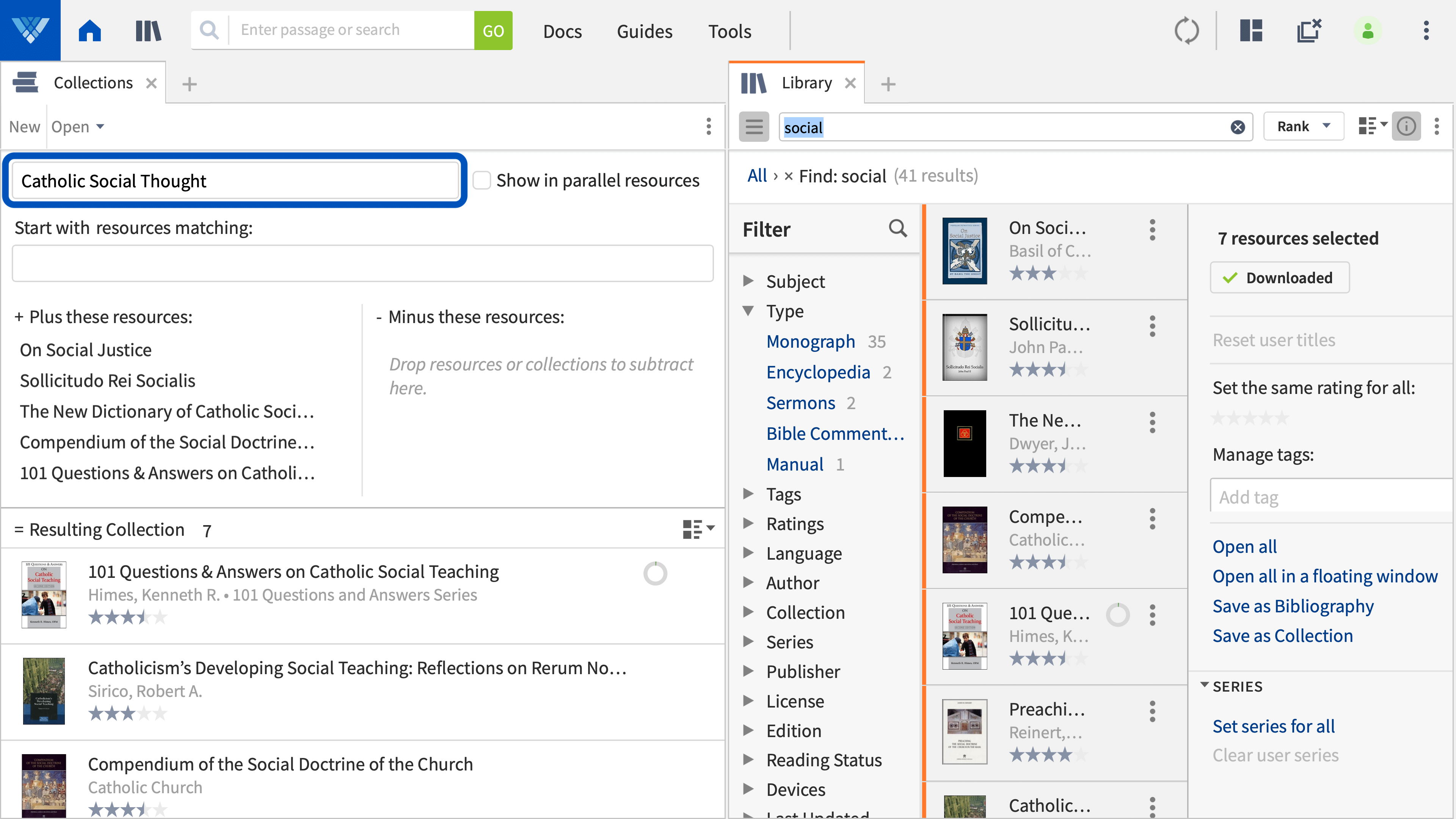Screen dimensions: 1456x819
Task: Expand the Tags filter
Action: click(748, 493)
